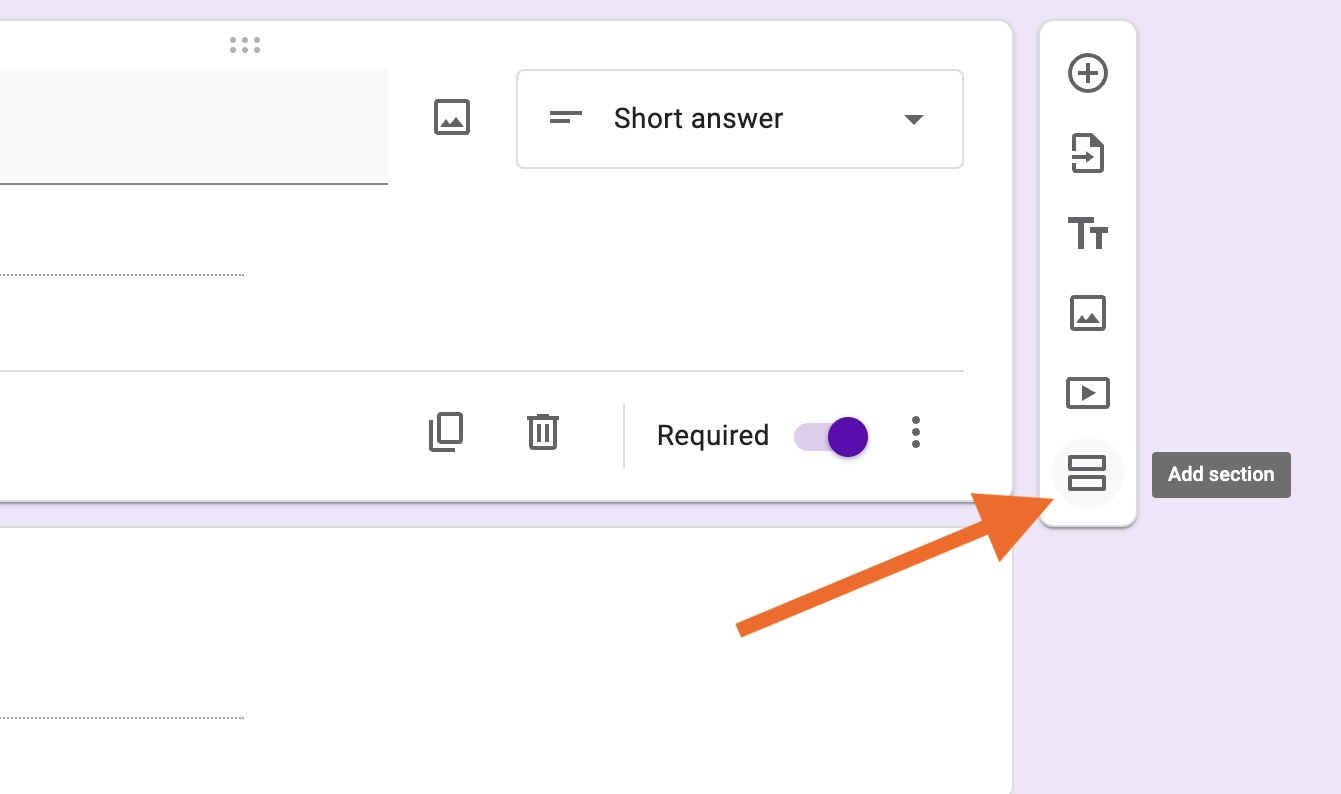This screenshot has height=794, width=1341.
Task: Click the Add section tooltip label
Action: tap(1221, 475)
